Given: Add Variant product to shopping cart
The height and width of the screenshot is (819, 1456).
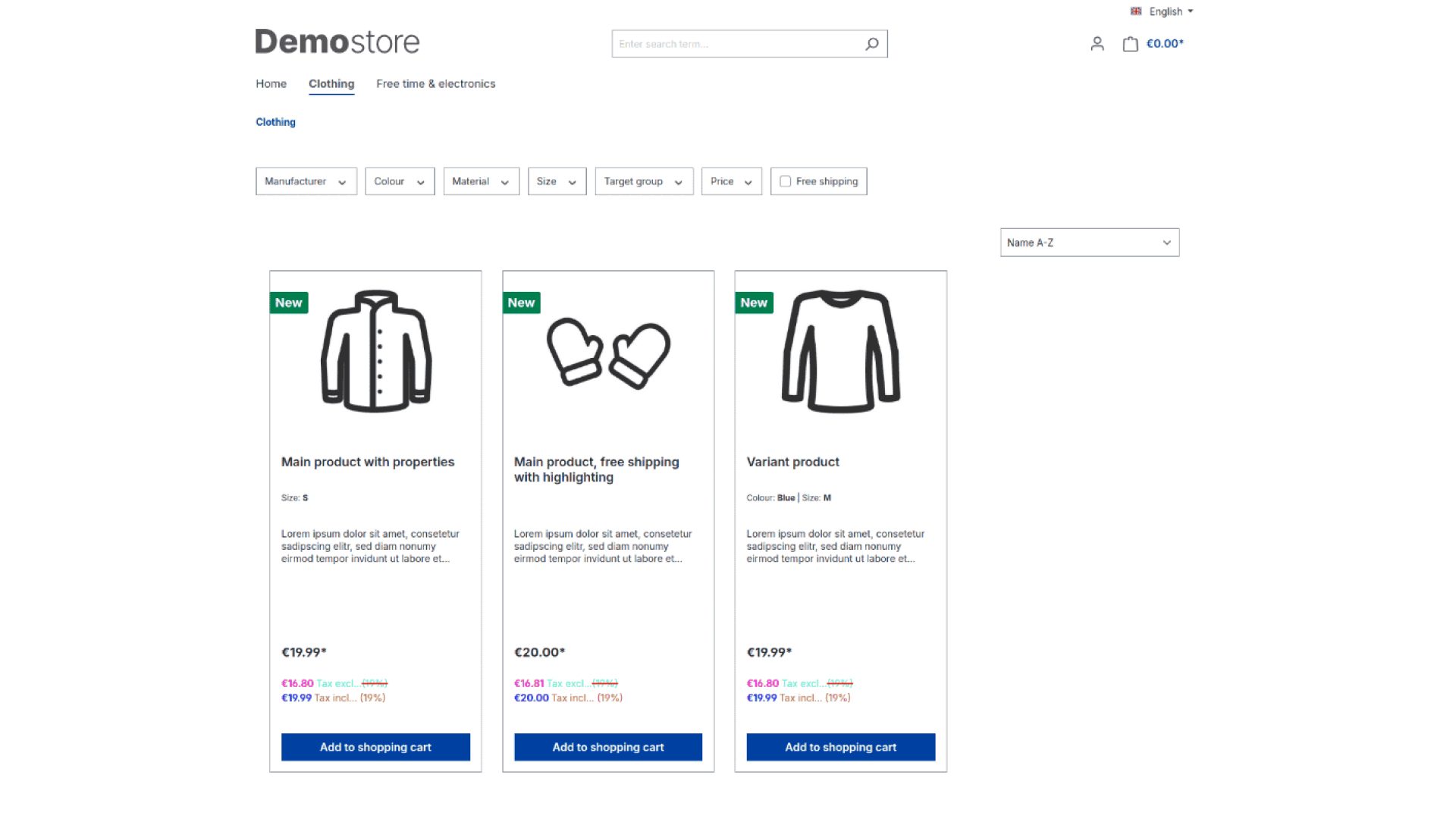Looking at the screenshot, I should [841, 747].
